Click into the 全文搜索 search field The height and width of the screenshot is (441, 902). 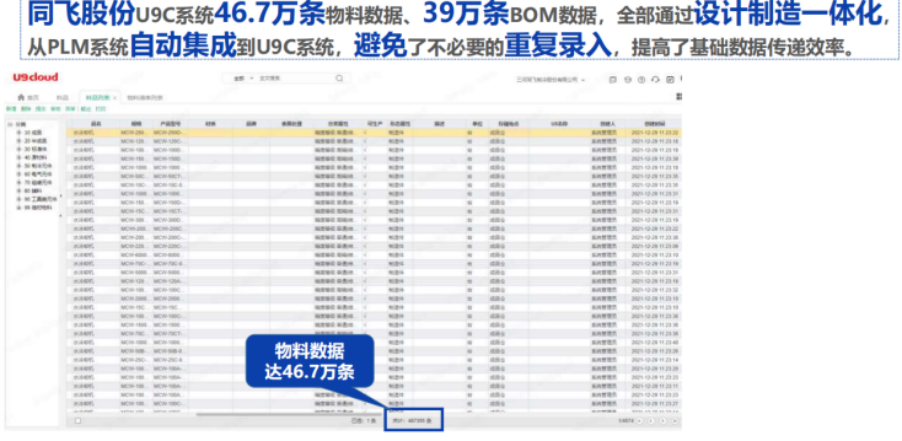point(293,78)
